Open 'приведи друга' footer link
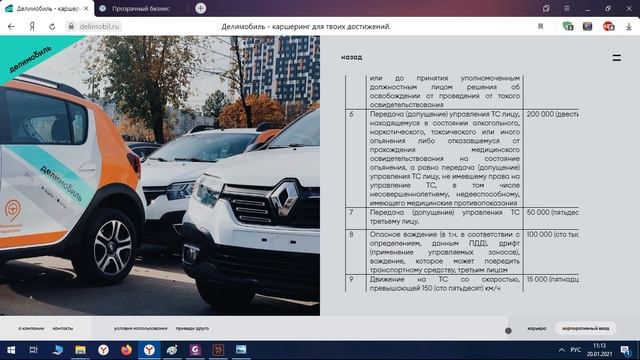The height and width of the screenshot is (360, 640). (192, 328)
